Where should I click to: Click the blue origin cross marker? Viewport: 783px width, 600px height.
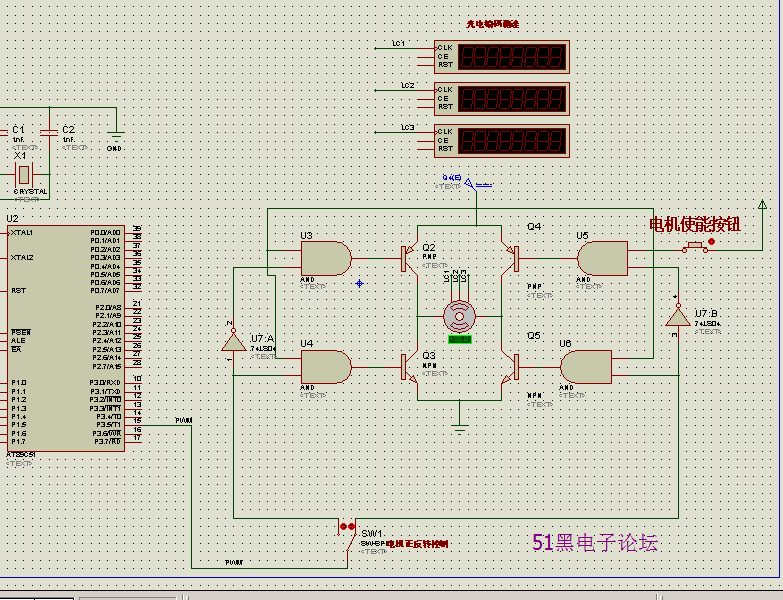(360, 284)
